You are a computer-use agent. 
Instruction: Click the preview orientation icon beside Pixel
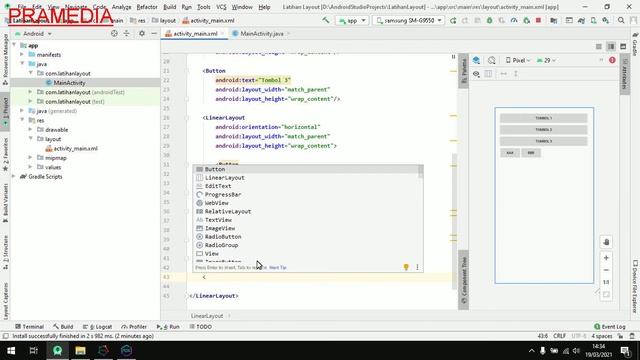pos(491,60)
